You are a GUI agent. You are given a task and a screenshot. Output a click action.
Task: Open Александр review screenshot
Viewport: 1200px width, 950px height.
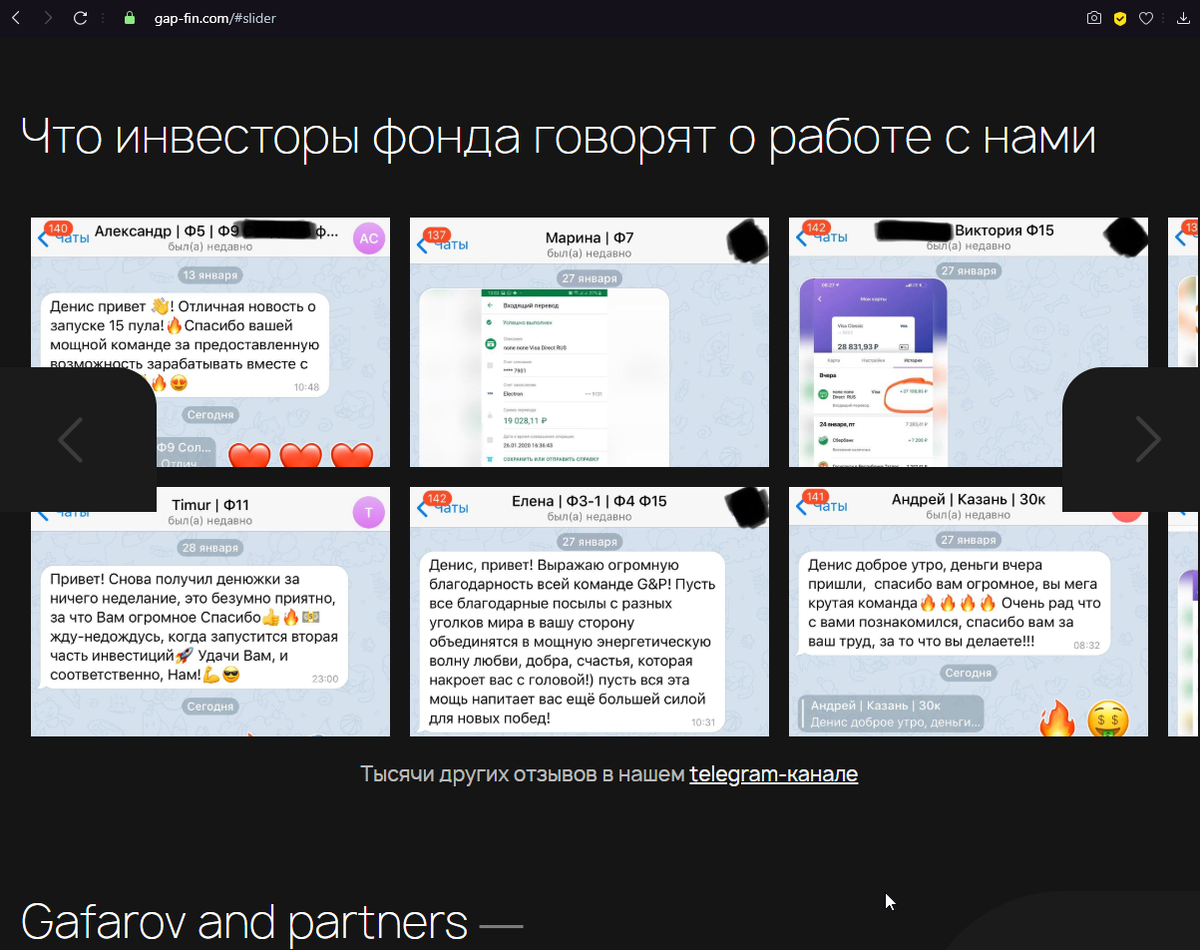click(x=210, y=342)
